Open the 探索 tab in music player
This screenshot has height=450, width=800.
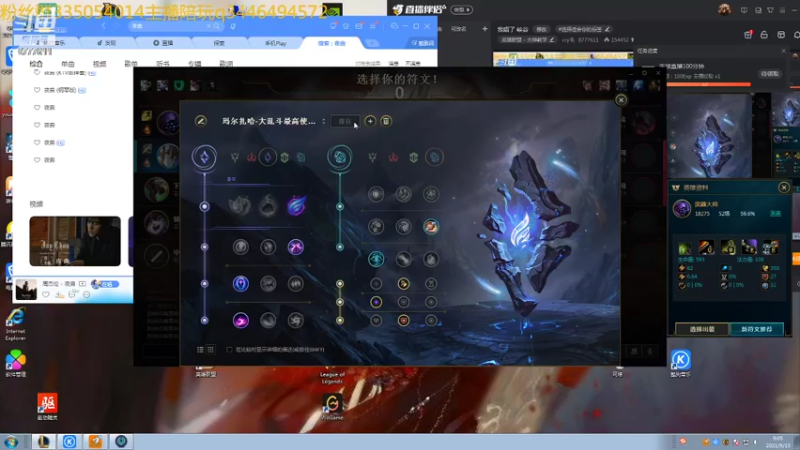coord(219,43)
